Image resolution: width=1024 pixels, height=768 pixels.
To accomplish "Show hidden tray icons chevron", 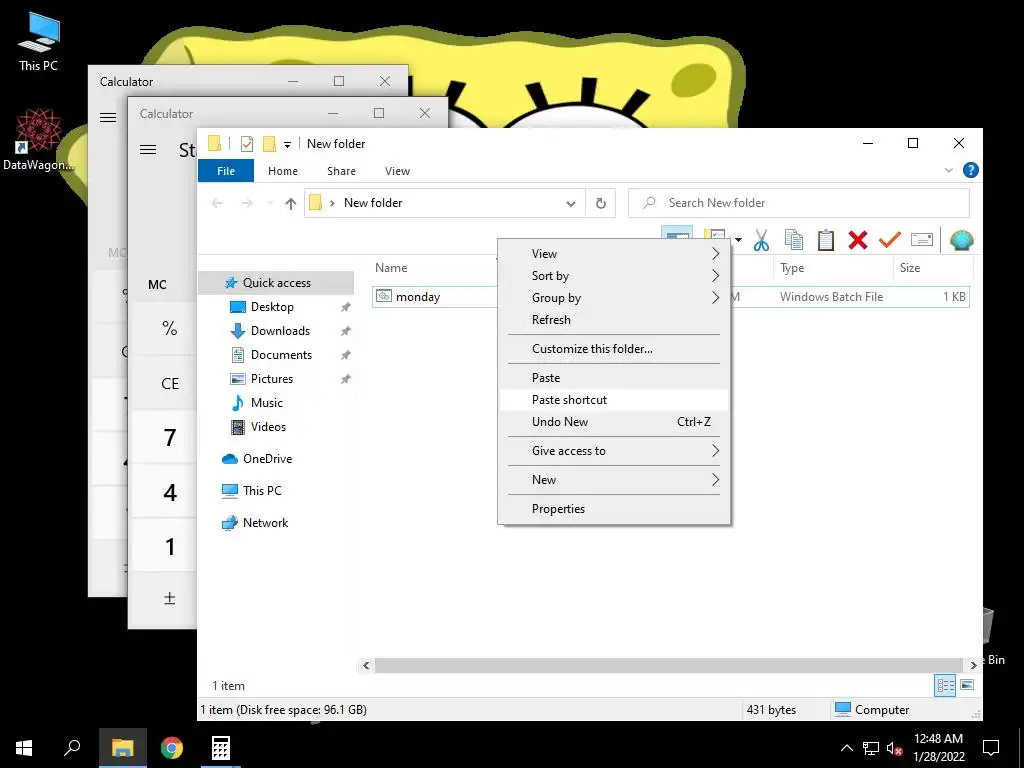I will click(846, 748).
